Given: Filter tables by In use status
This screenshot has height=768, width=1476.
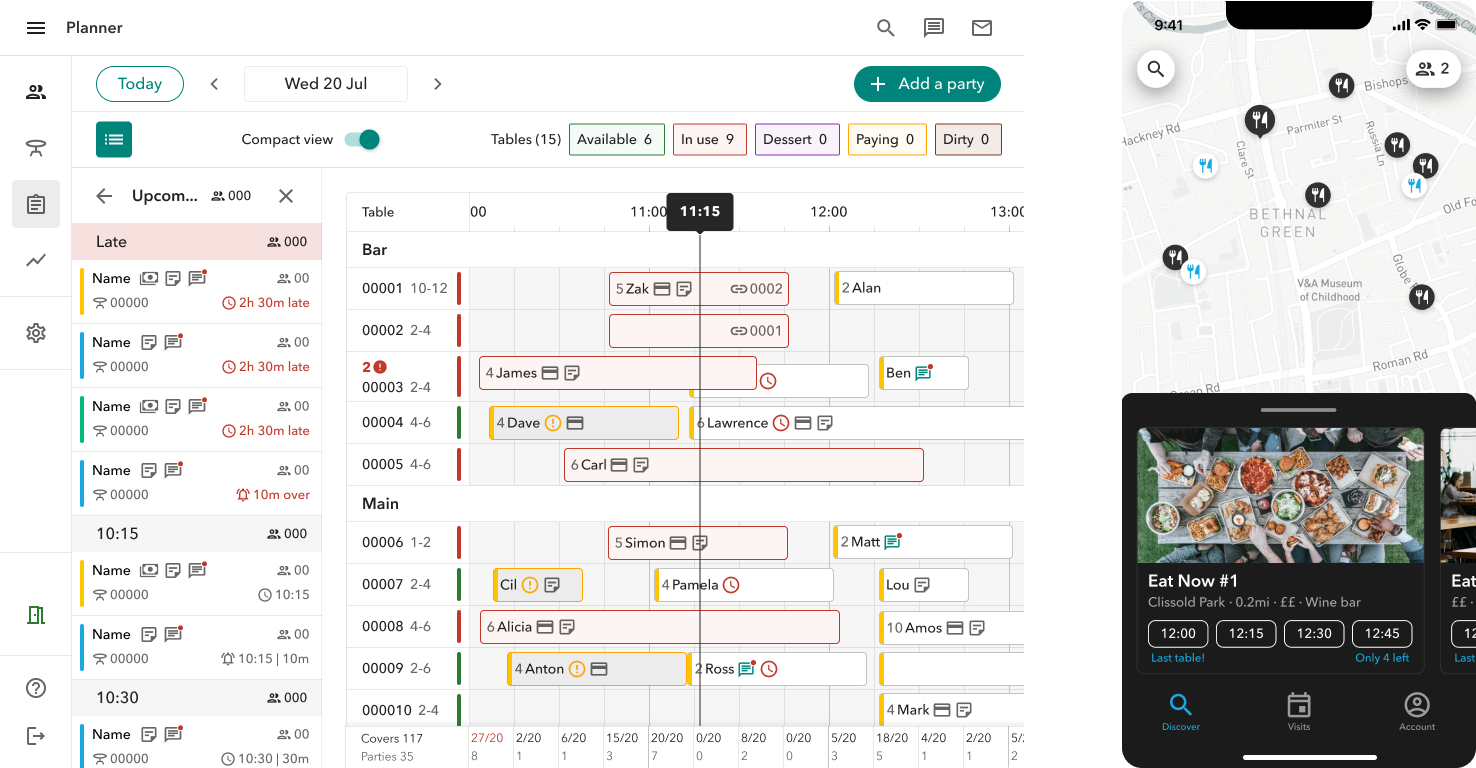Looking at the screenshot, I should coord(709,139).
